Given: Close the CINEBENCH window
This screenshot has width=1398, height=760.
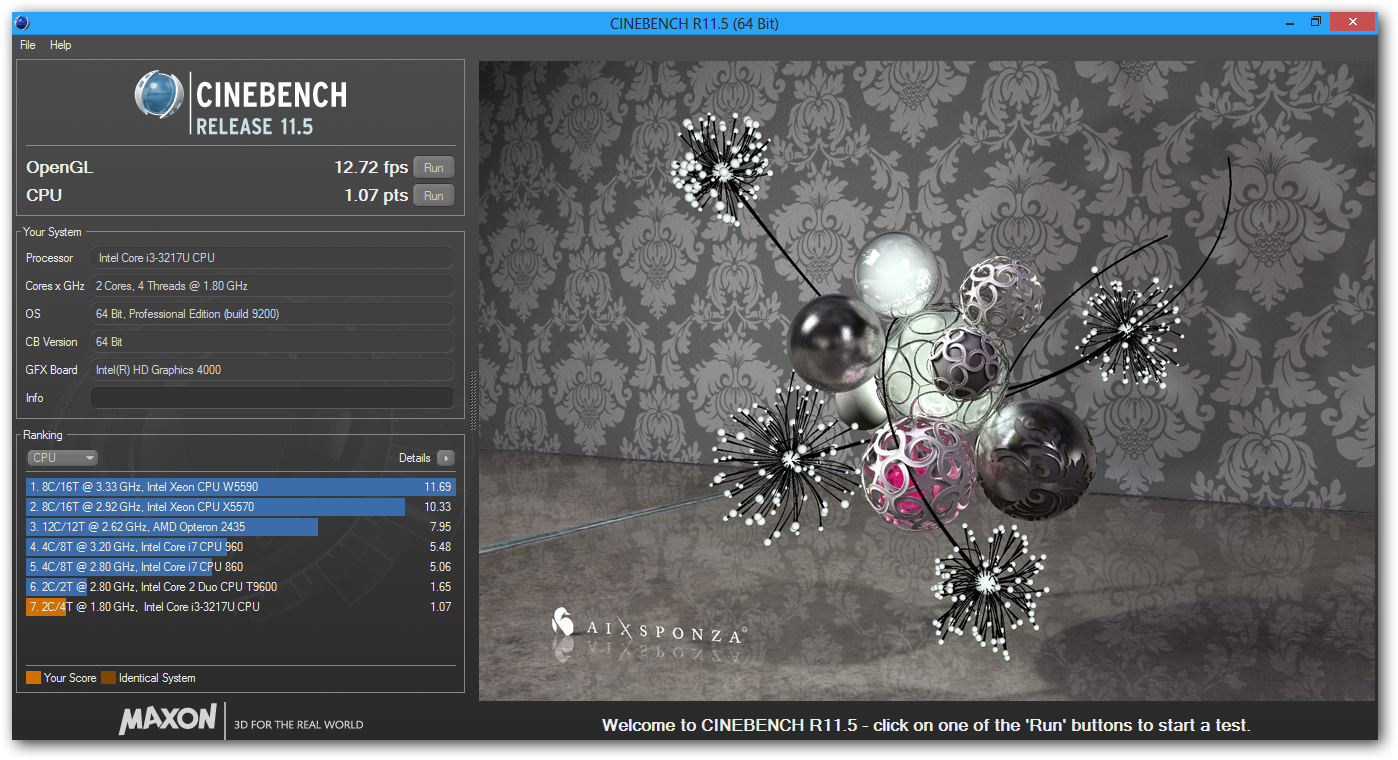Looking at the screenshot, I should click(1353, 22).
